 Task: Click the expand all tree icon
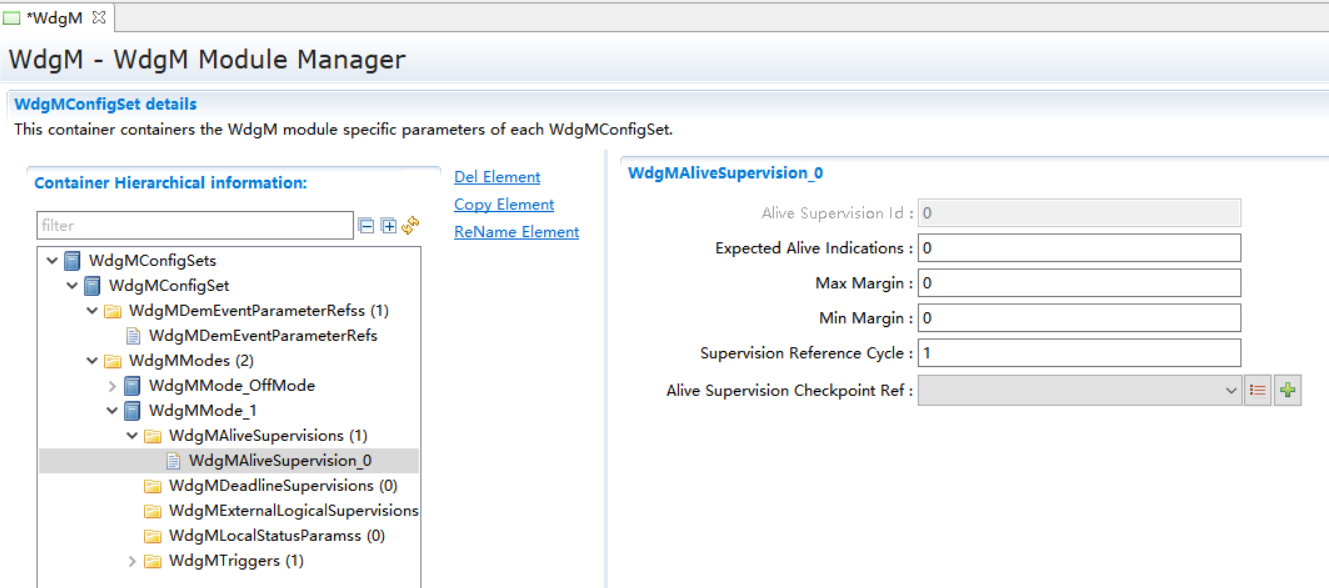coord(388,226)
